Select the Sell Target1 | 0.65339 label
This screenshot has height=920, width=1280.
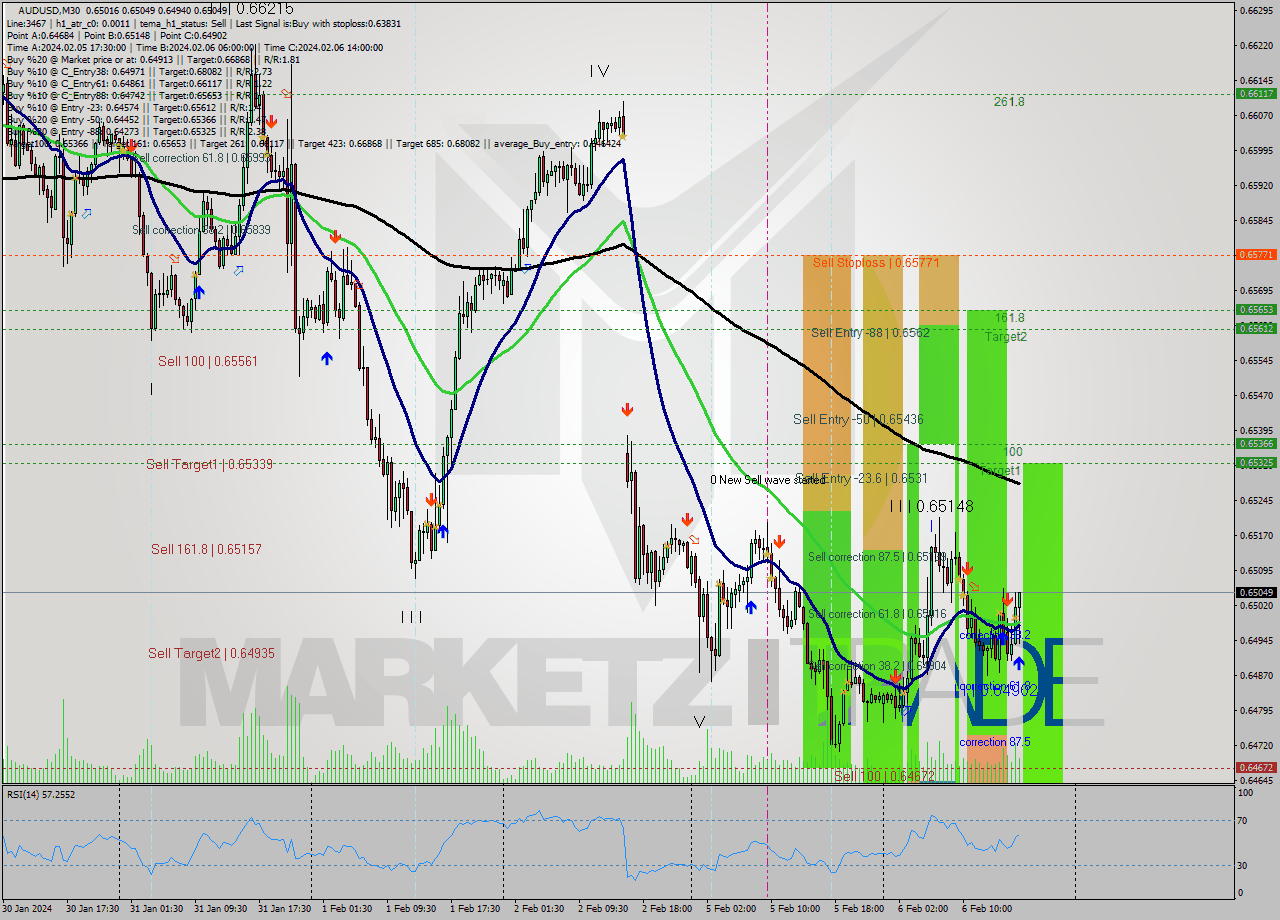coord(209,464)
